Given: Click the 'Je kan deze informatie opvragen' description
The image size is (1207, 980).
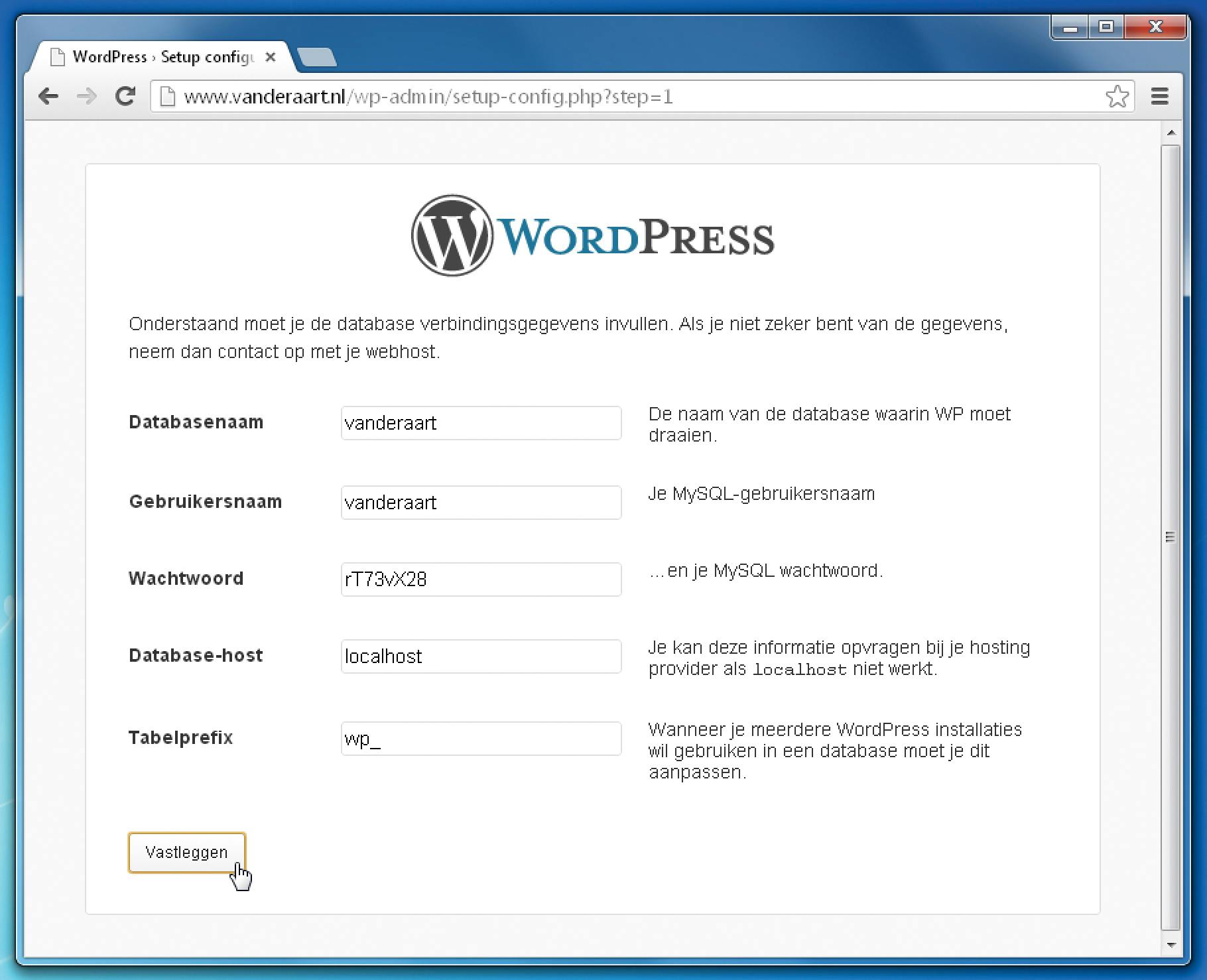Looking at the screenshot, I should pos(839,658).
